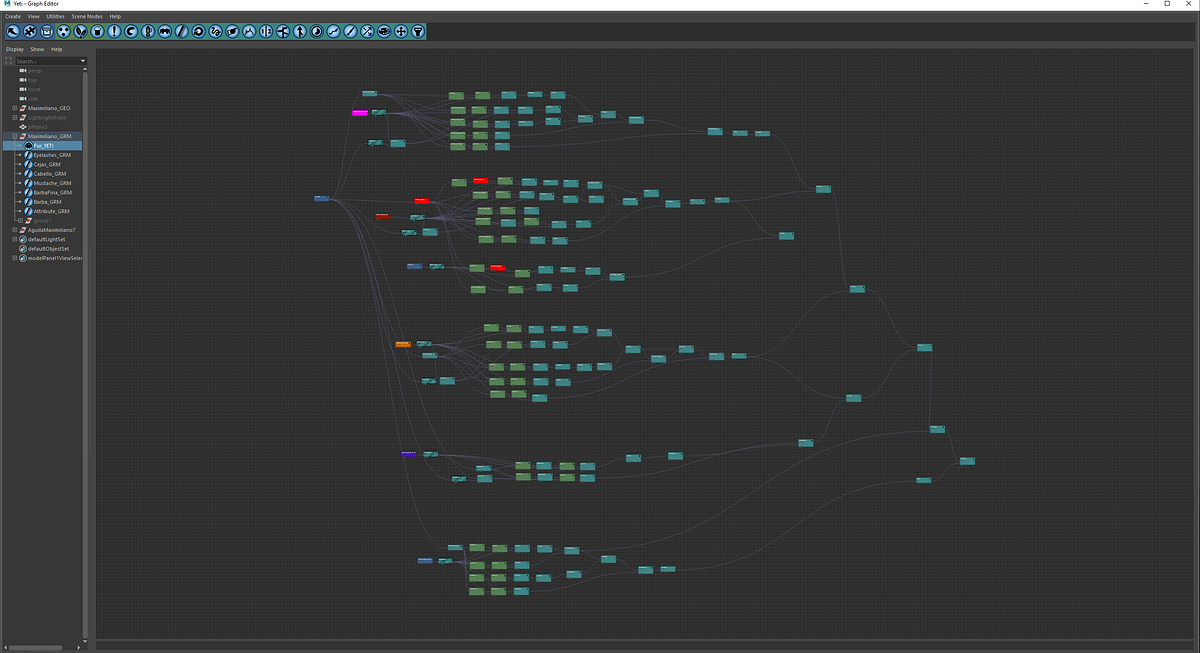Click the bat-shaped icon in the toolbar
This screenshot has width=1200, height=653.
(x=165, y=32)
